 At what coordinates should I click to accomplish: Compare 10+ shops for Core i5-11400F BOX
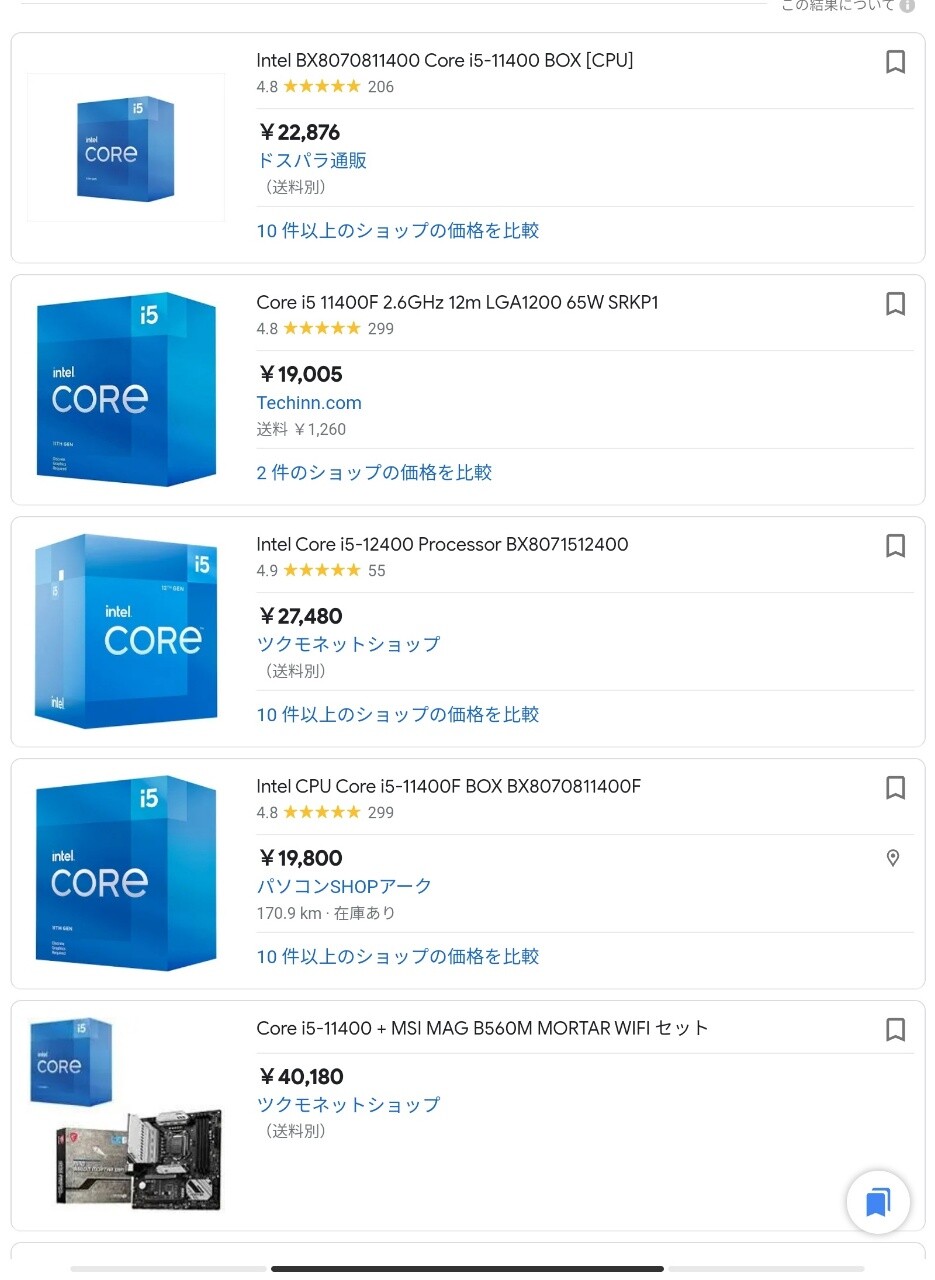pyautogui.click(x=398, y=957)
